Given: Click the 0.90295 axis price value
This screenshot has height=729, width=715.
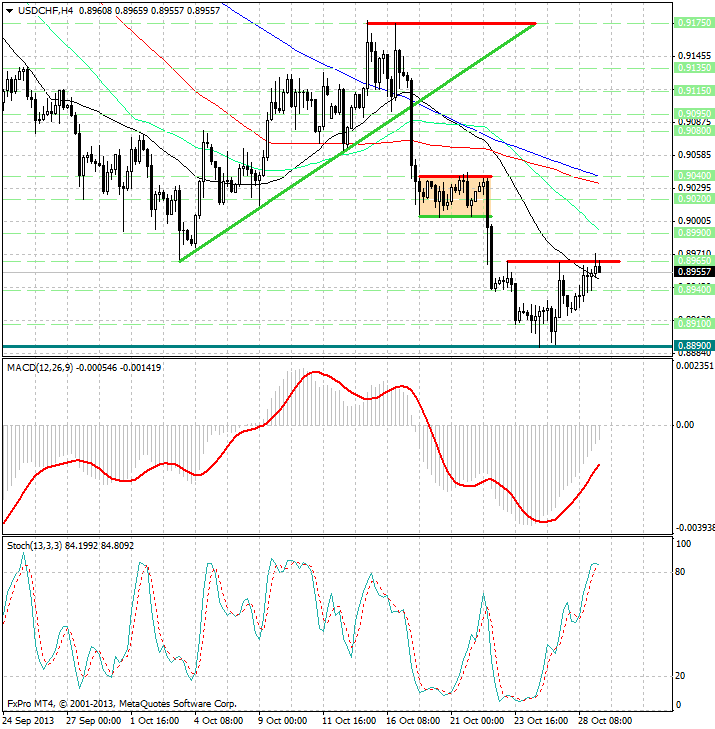Looking at the screenshot, I should click(694, 187).
